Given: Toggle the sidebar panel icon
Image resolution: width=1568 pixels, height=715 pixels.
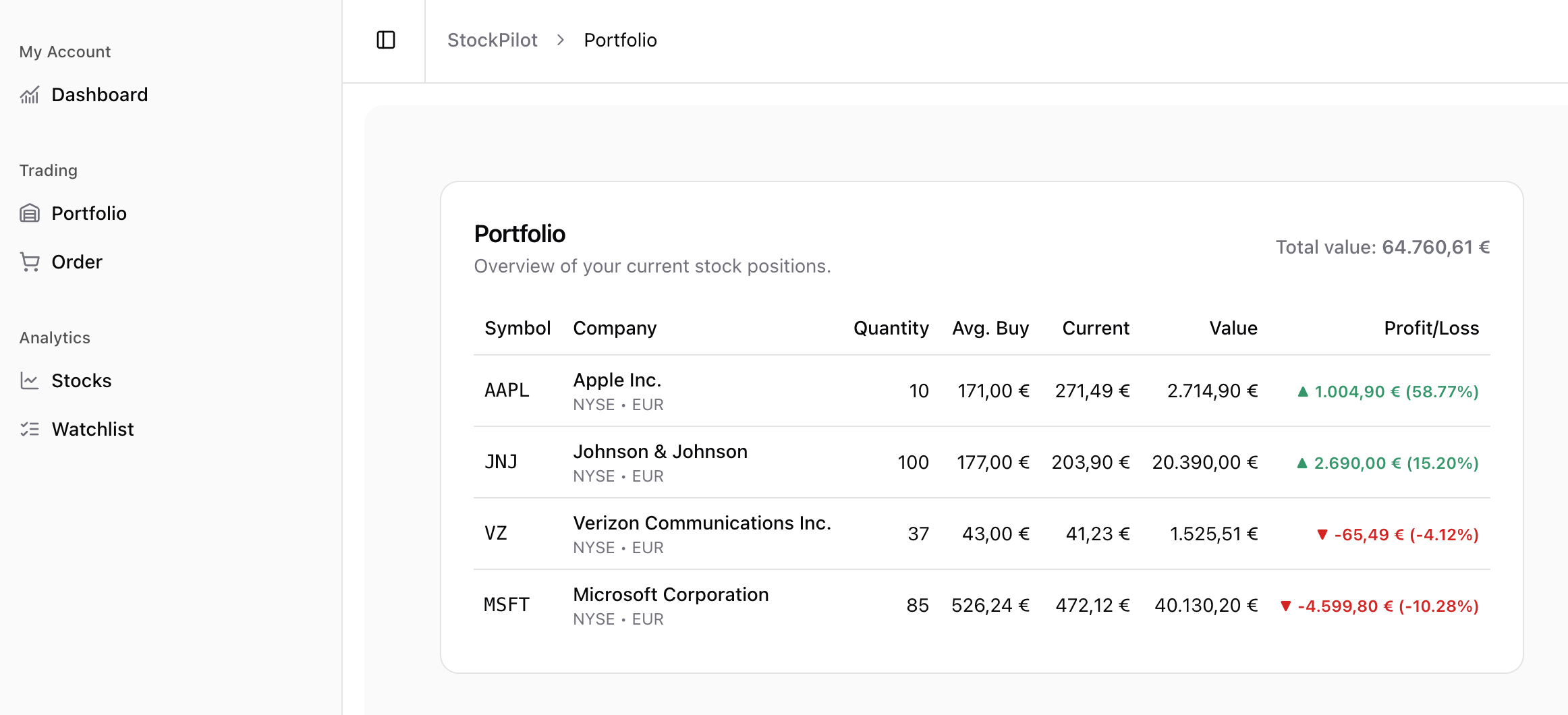Looking at the screenshot, I should pos(386,40).
